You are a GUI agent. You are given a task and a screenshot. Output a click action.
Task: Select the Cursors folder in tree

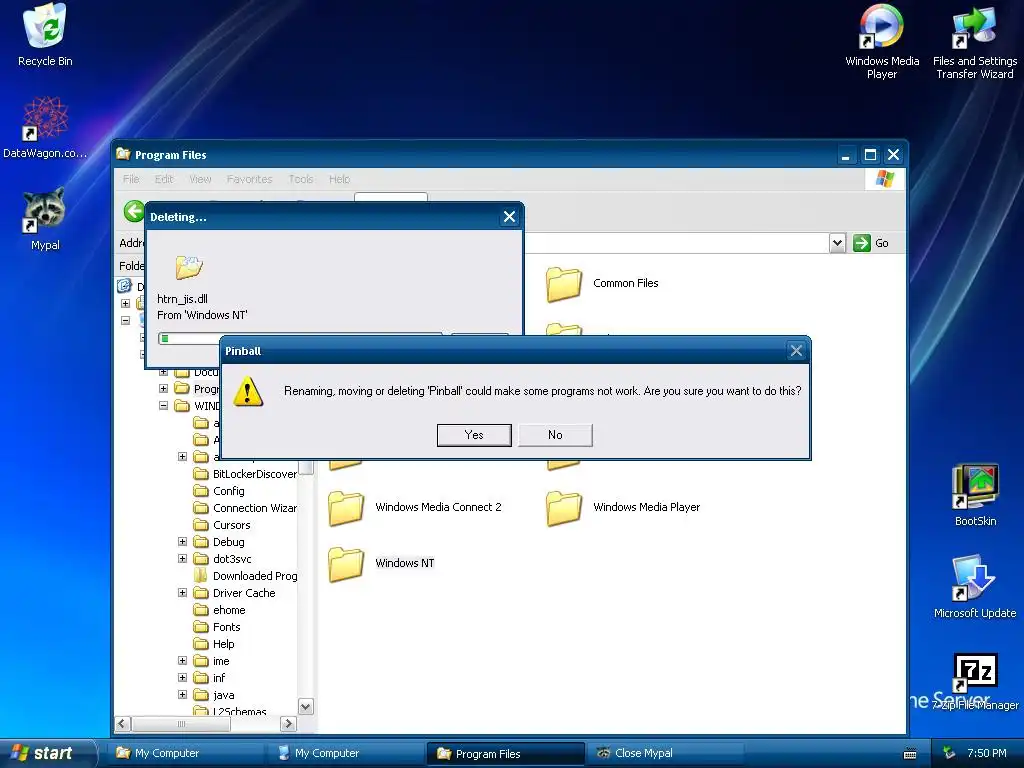[222, 525]
